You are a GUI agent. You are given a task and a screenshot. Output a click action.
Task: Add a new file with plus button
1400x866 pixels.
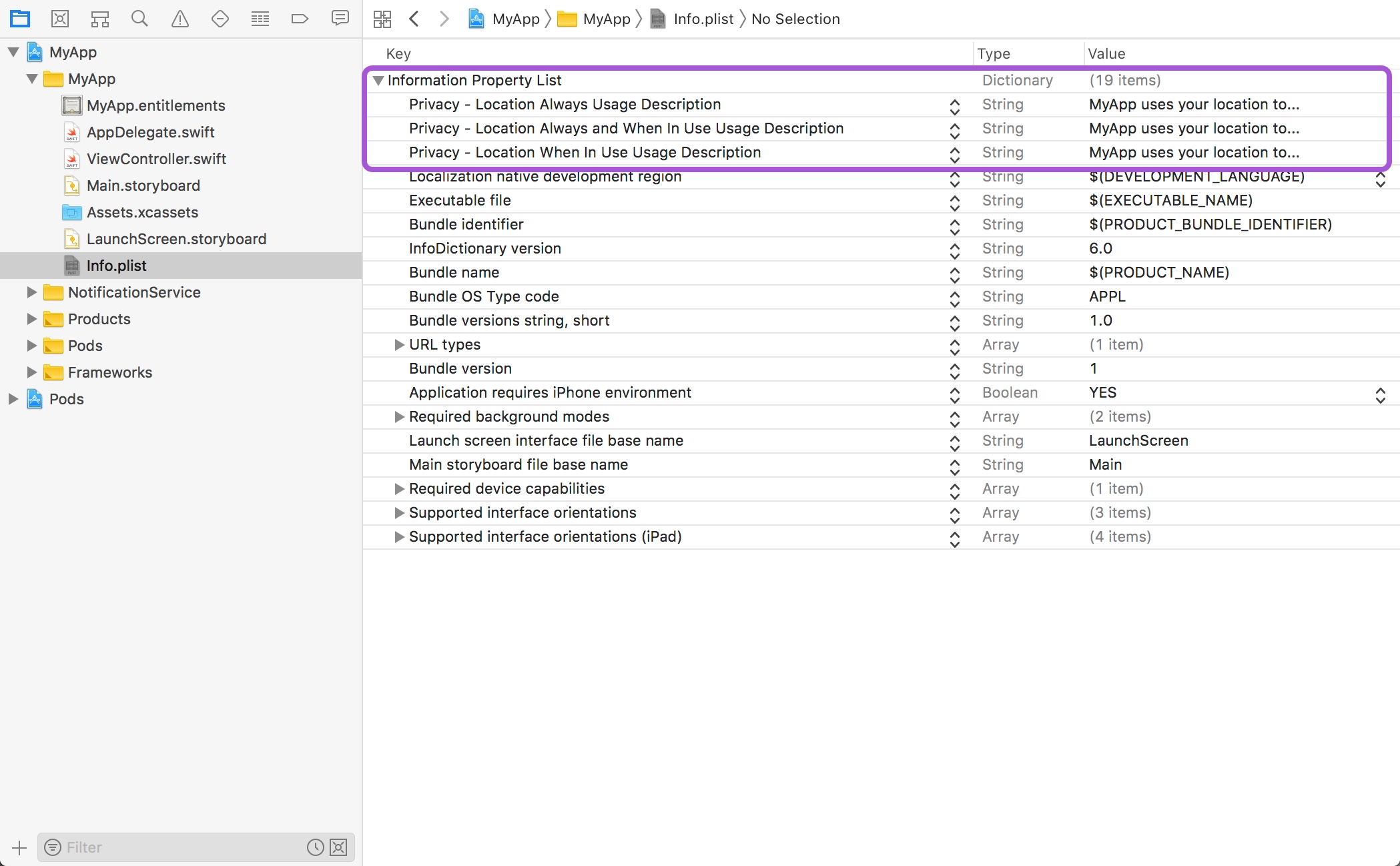tap(19, 847)
